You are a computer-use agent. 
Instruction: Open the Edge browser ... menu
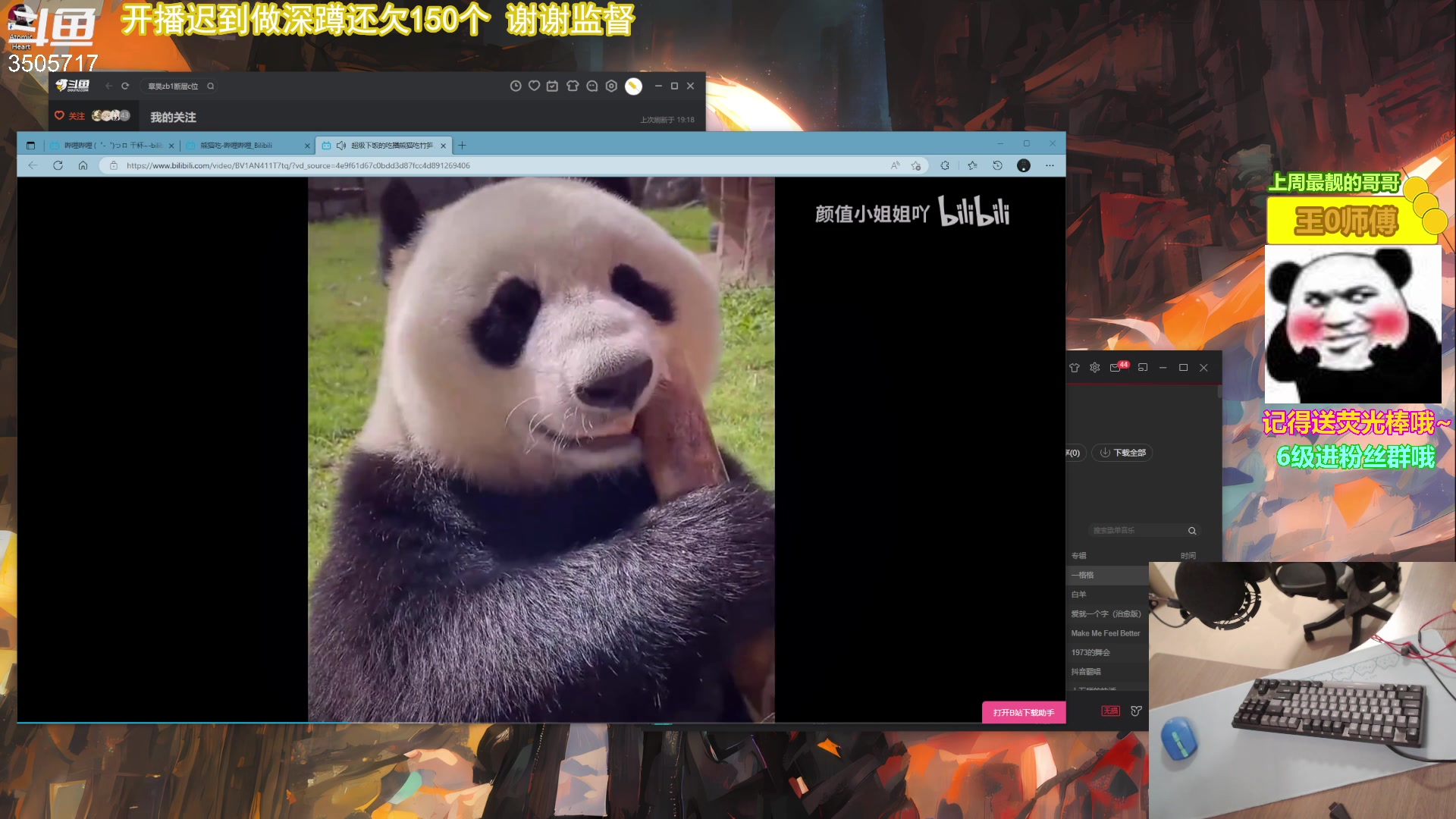pyautogui.click(x=1050, y=165)
